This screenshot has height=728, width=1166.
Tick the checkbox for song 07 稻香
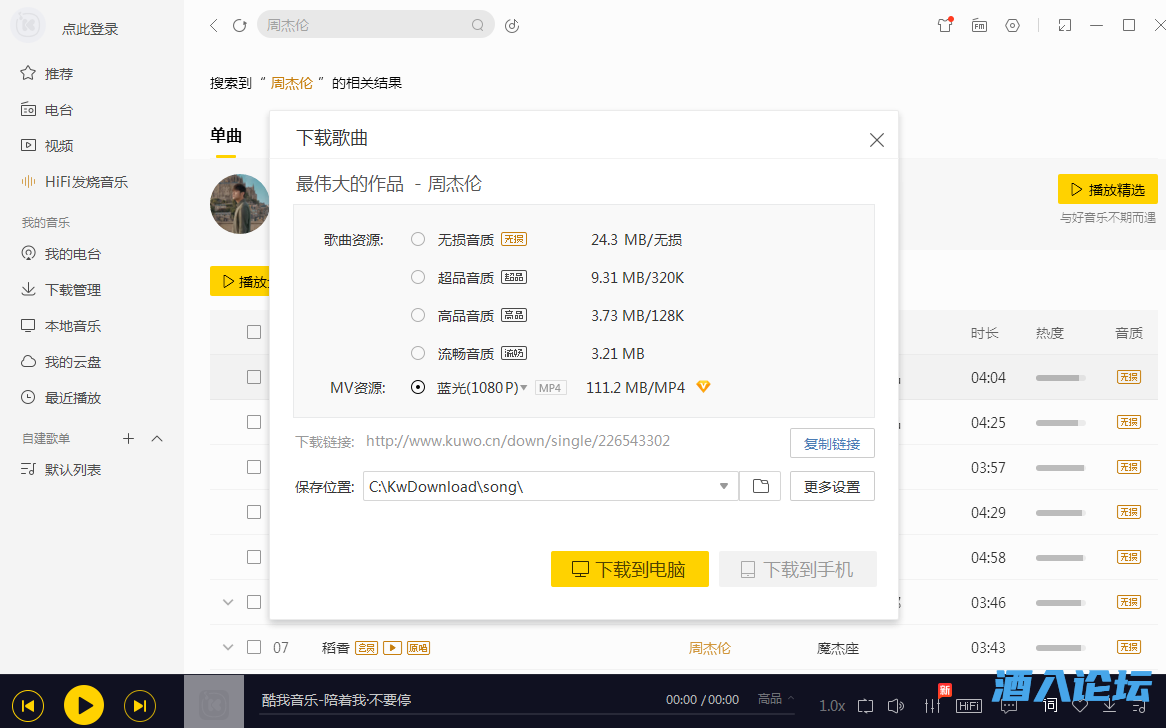pos(254,647)
